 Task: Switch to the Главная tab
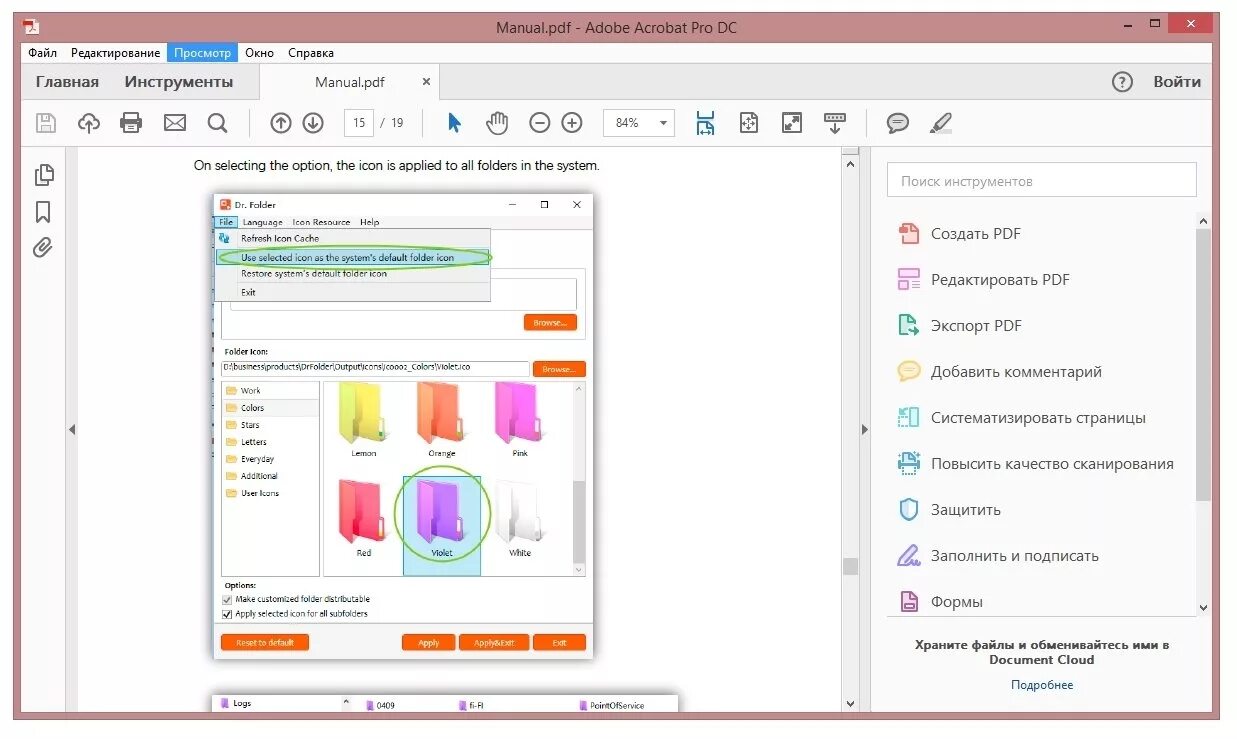click(66, 81)
